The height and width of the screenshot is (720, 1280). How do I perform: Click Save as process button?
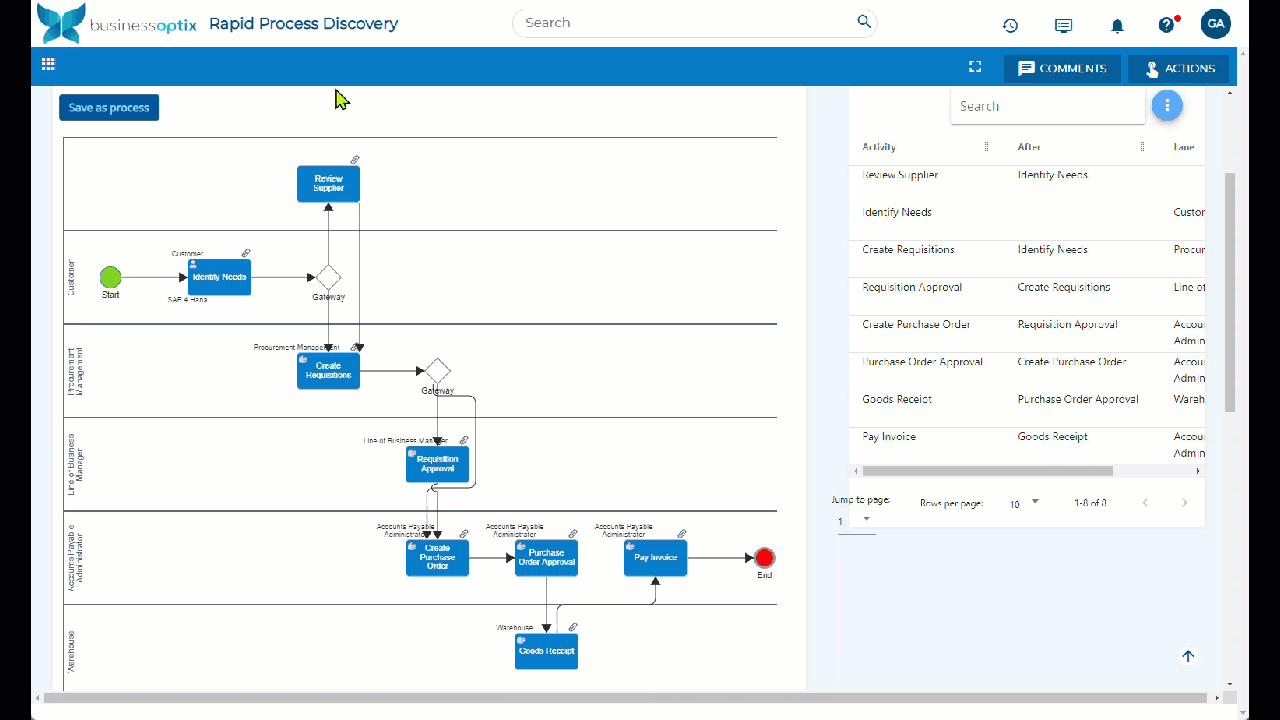[109, 107]
